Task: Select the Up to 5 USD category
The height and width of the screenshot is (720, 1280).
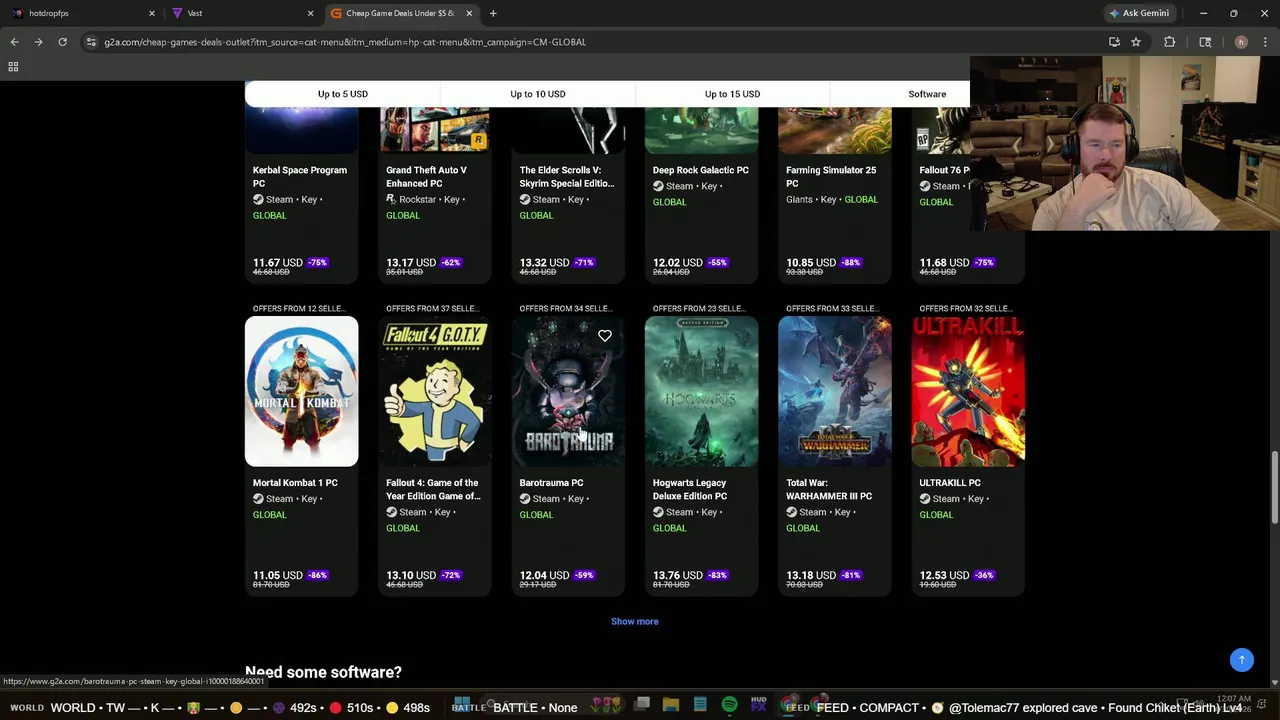Action: pos(342,94)
